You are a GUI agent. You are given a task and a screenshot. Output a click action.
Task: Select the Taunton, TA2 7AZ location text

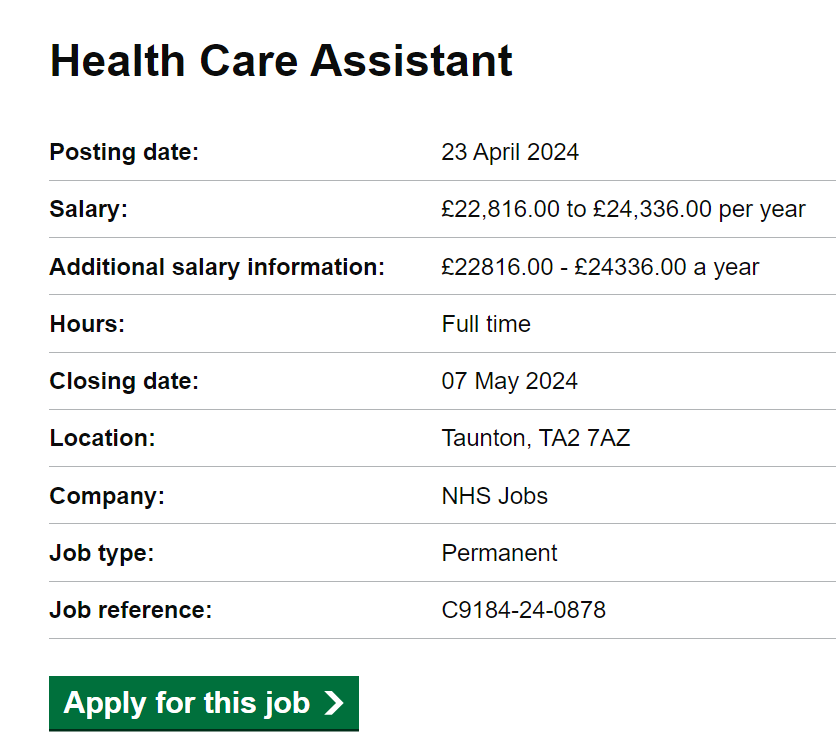point(536,438)
